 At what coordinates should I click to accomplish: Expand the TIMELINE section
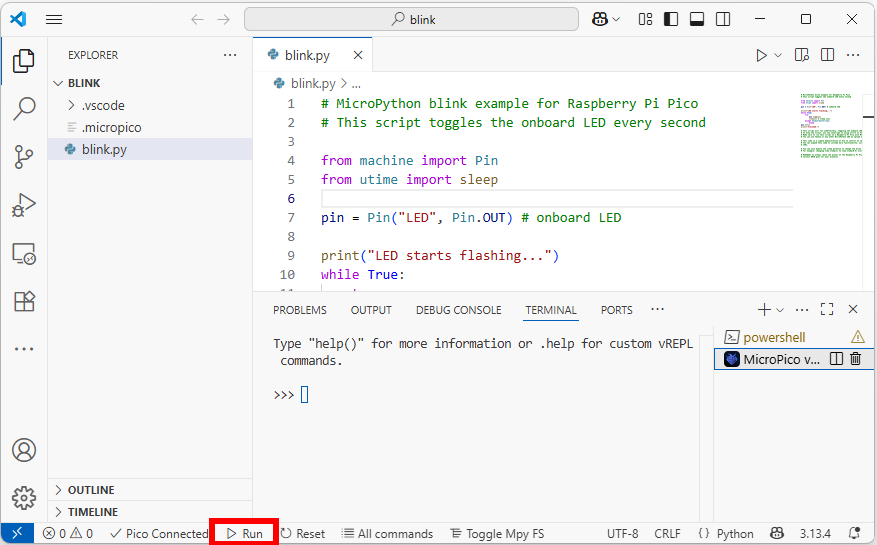click(x=150, y=511)
